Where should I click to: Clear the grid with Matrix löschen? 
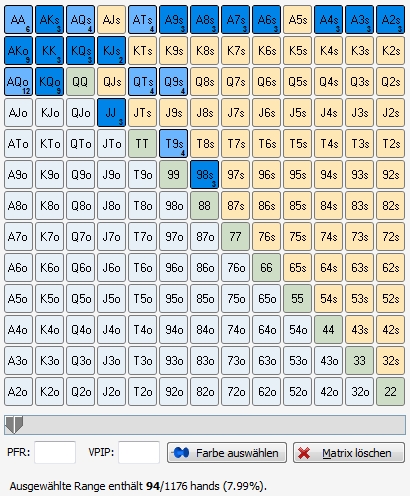(x=349, y=453)
